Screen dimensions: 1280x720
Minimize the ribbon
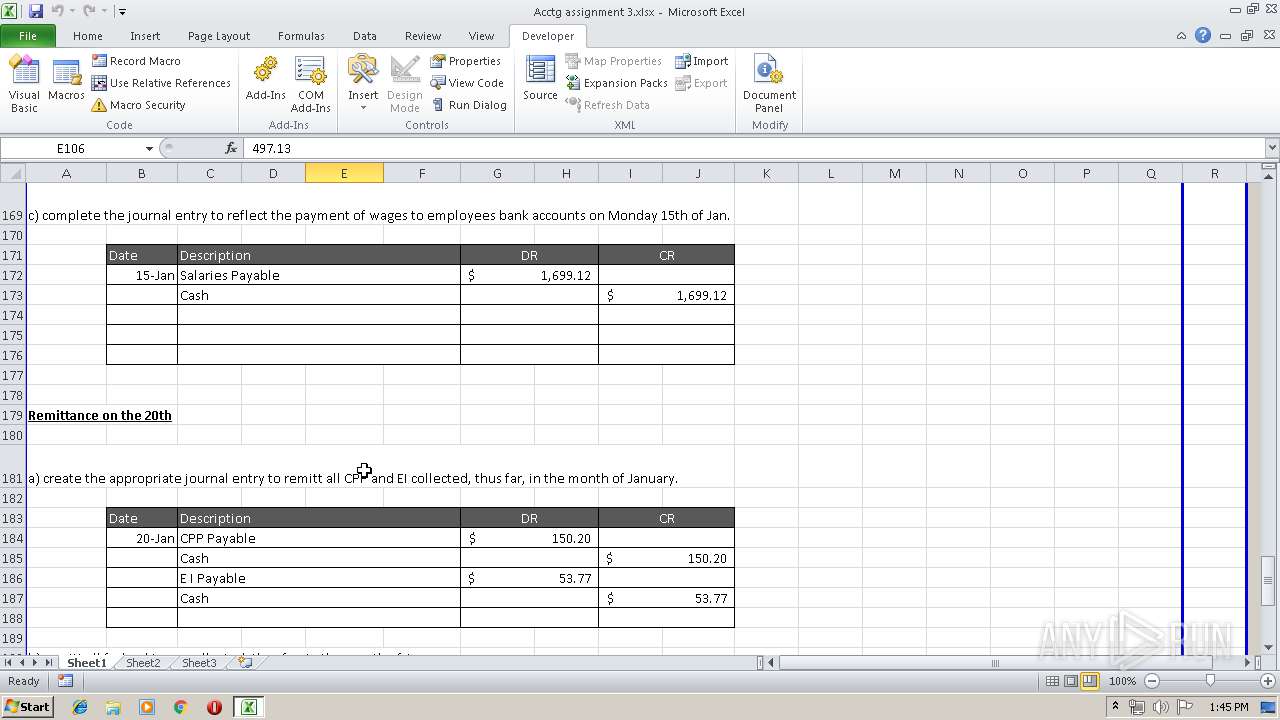1182,35
